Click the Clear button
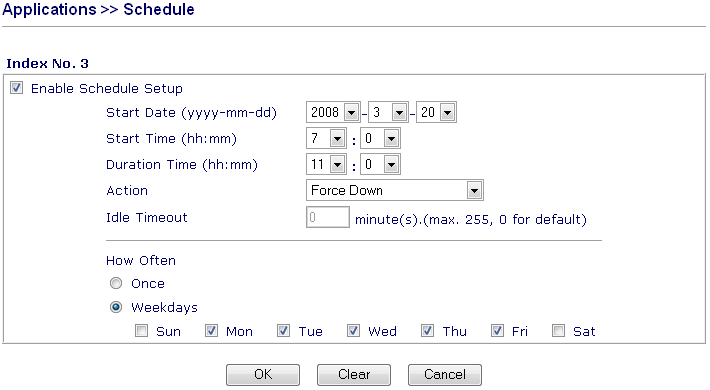 [354, 375]
